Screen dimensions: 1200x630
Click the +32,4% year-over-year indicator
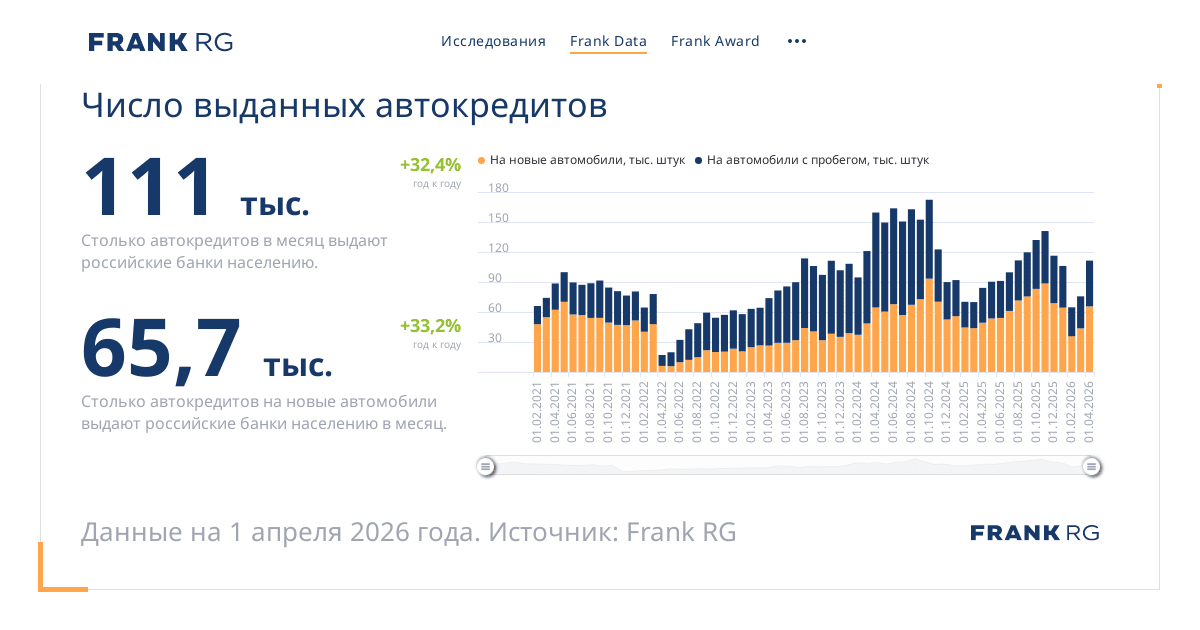[430, 165]
